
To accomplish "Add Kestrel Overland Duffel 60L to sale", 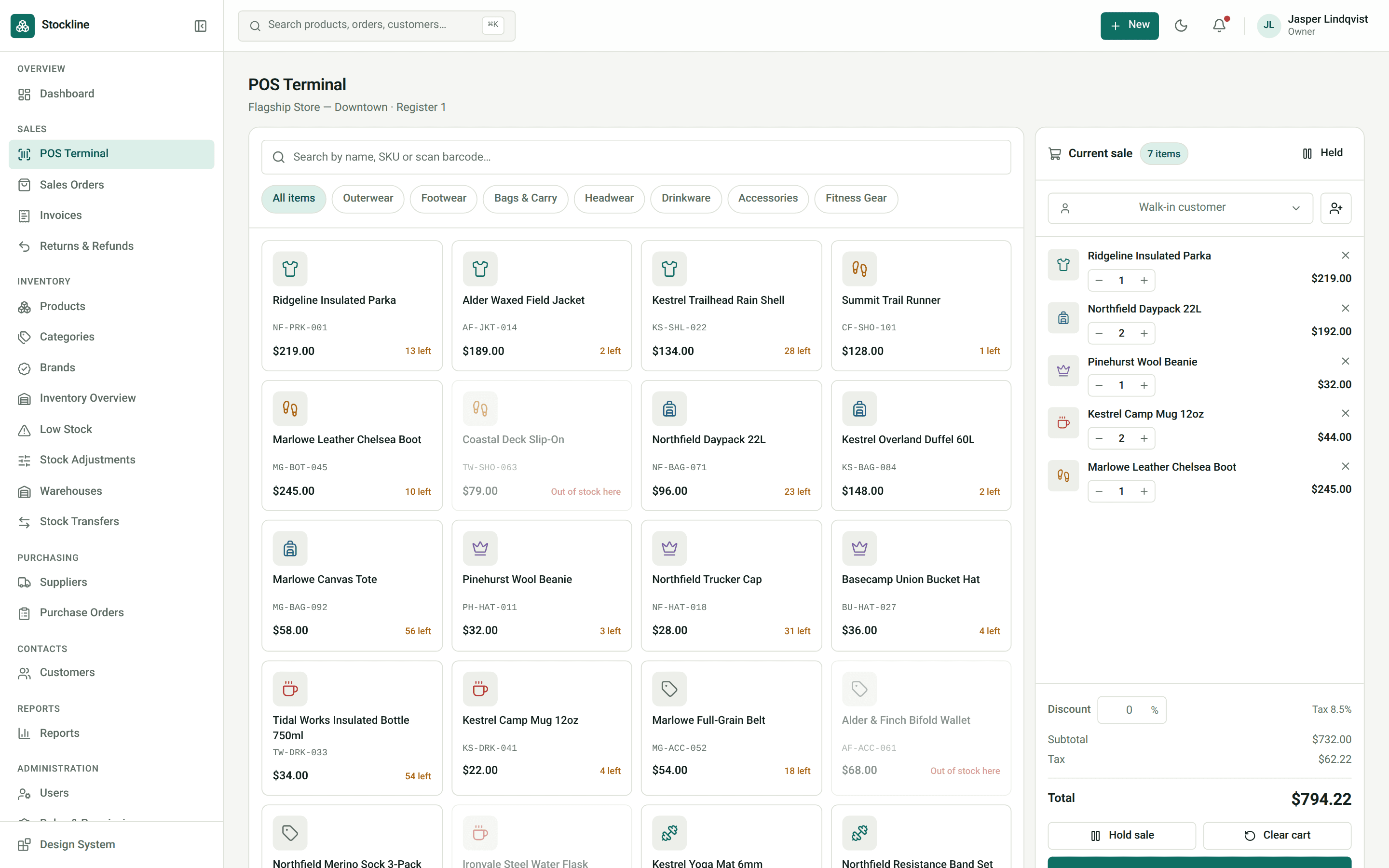I will (921, 446).
